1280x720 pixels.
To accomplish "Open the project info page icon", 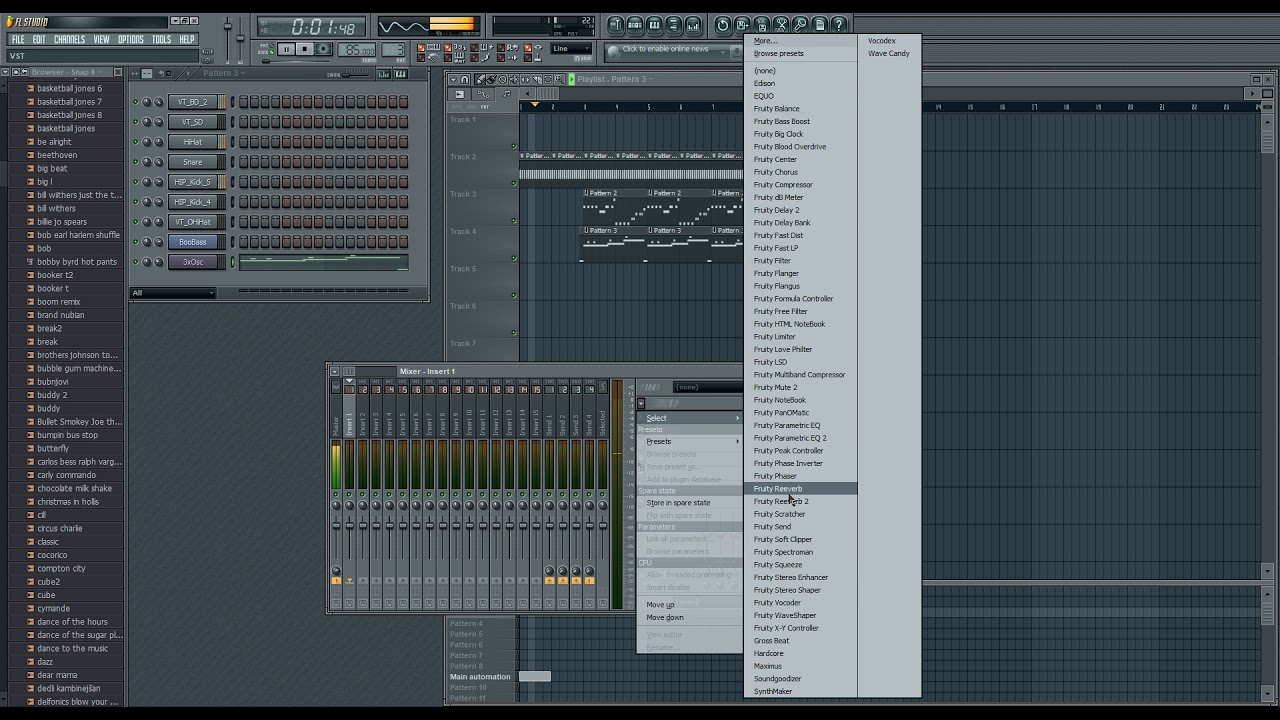I will pos(819,24).
